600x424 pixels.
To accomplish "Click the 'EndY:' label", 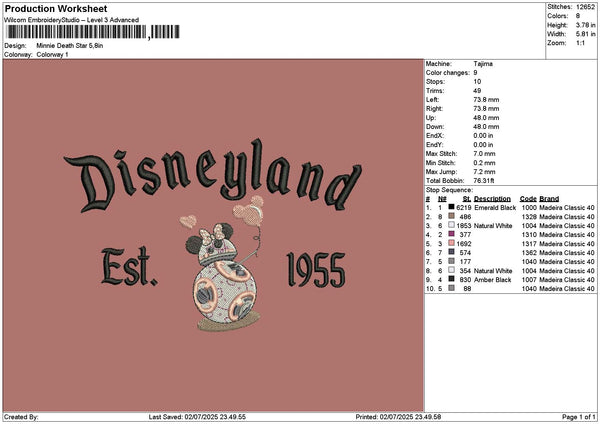I will (434, 145).
